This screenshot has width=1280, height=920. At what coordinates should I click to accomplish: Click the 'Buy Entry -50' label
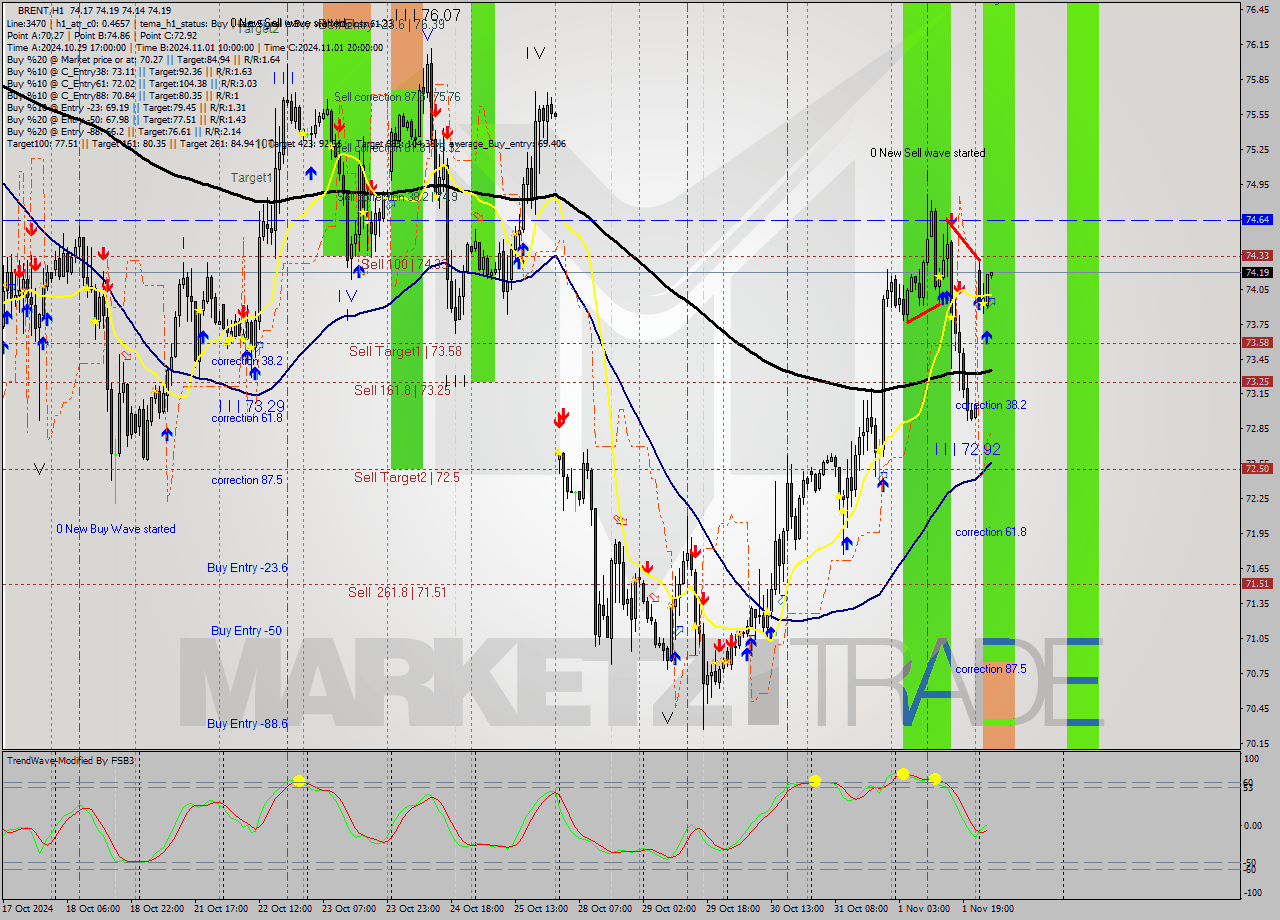(246, 630)
